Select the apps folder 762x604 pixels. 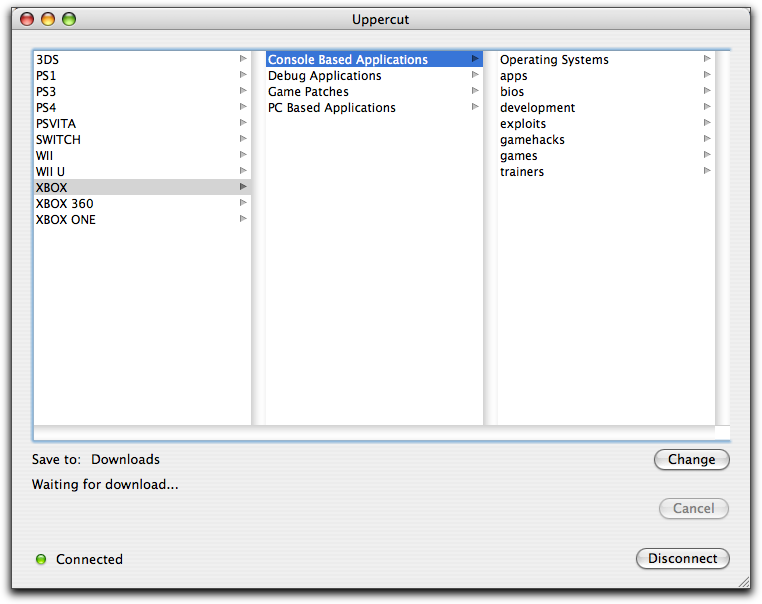point(606,75)
